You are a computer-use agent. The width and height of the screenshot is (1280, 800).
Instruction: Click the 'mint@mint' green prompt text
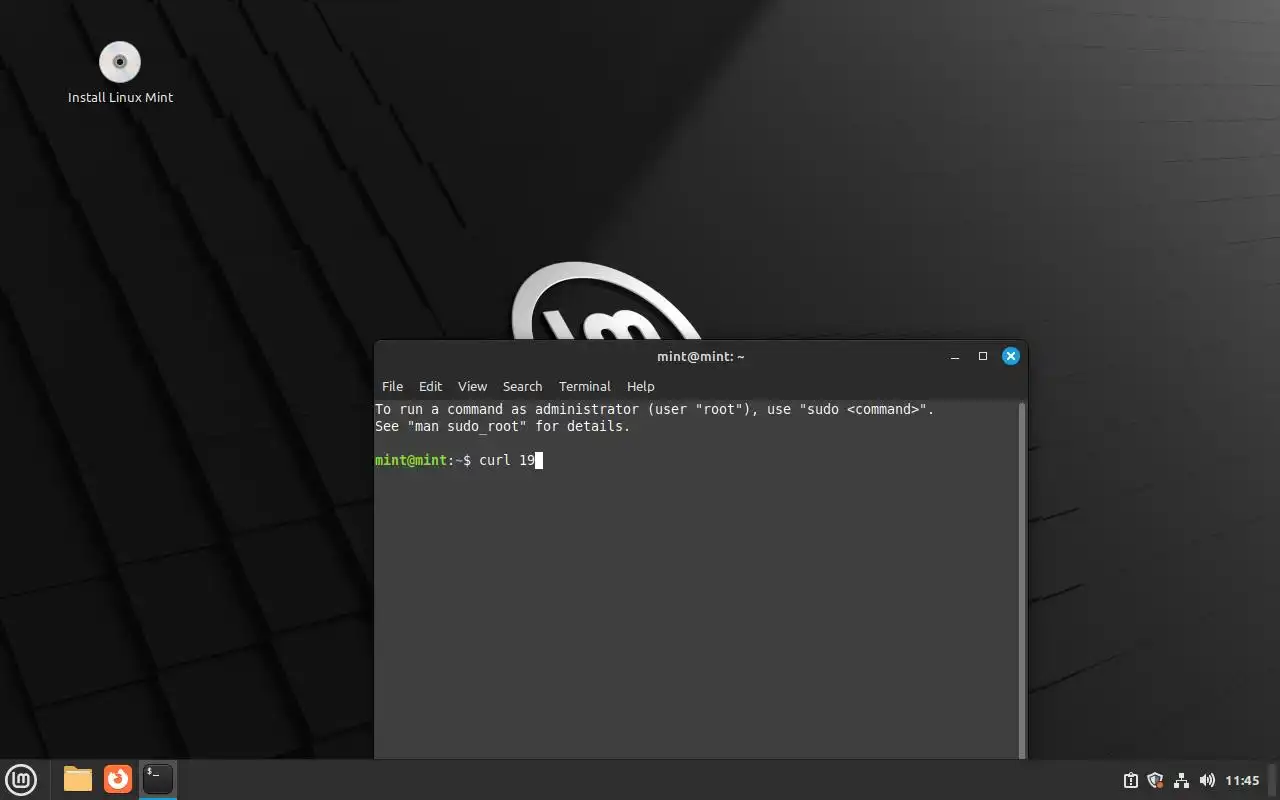[411, 460]
